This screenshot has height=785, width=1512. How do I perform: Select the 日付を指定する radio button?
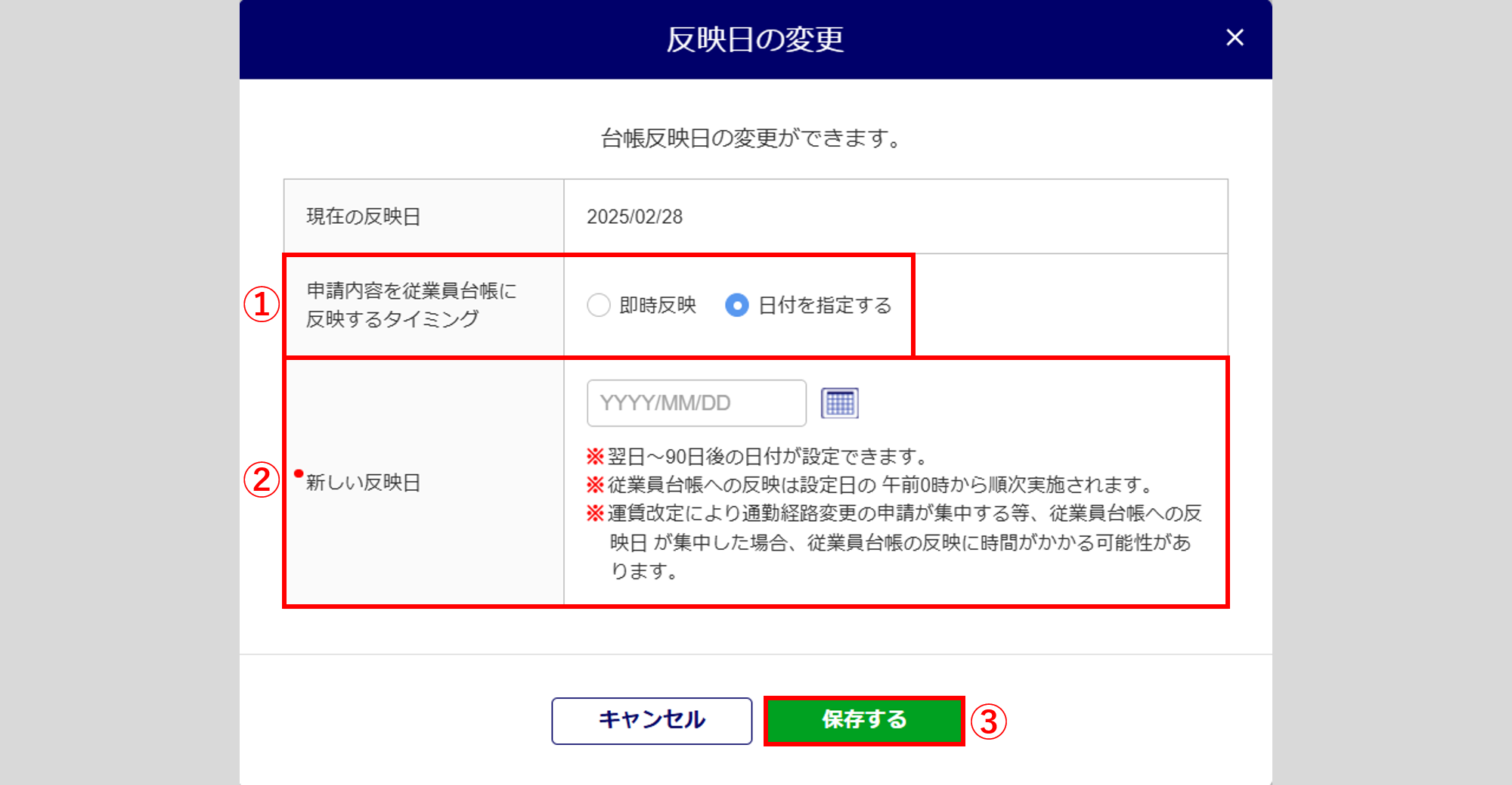(x=736, y=306)
